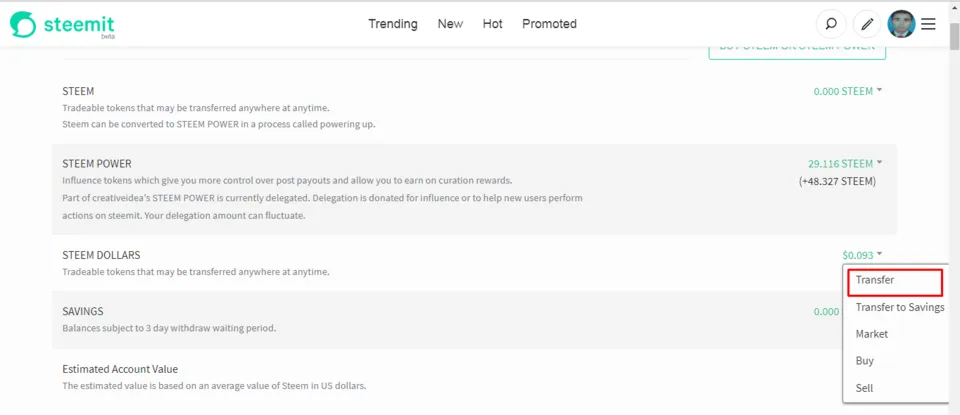Choose Buy in the dropdown menu

pos(864,361)
